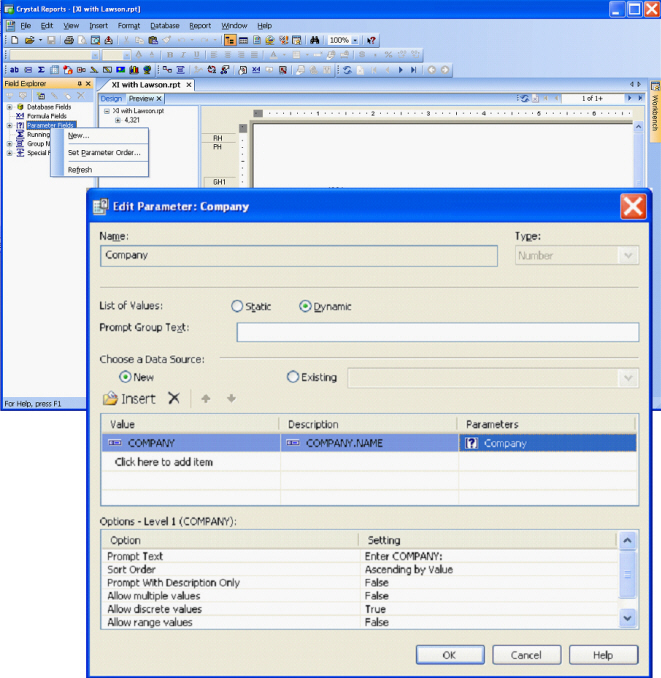
Task: Click the Insert Box icon
Action: click(107, 70)
